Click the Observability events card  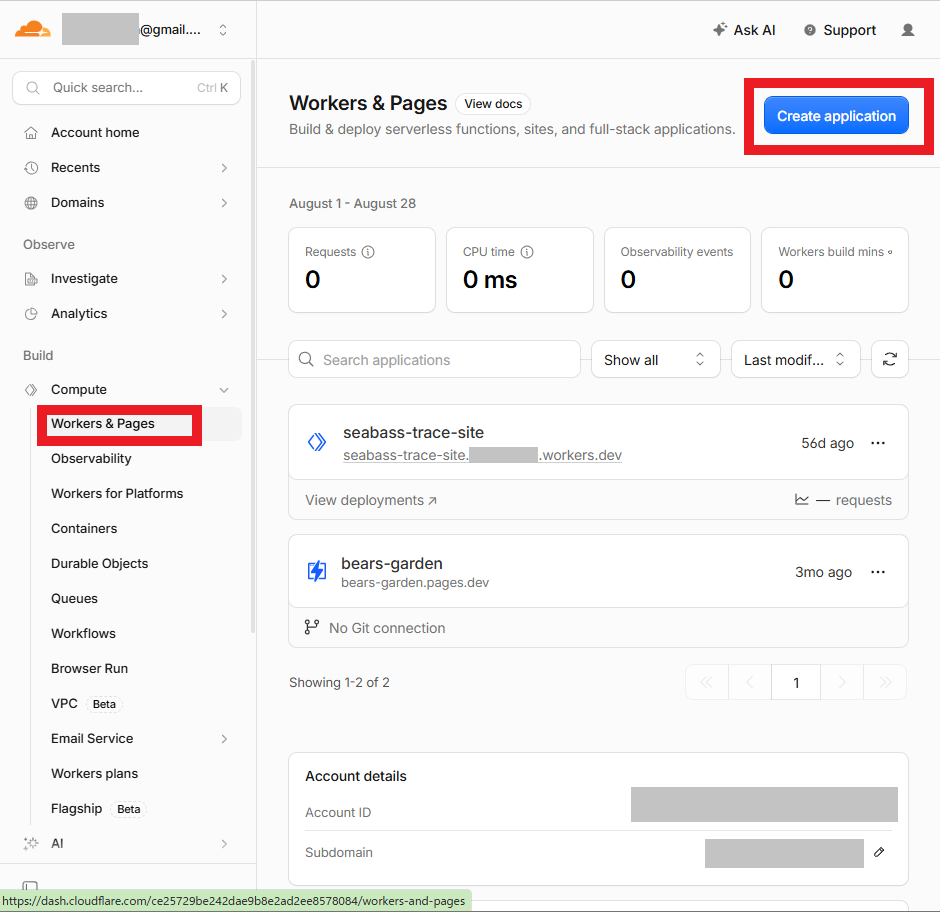click(677, 270)
